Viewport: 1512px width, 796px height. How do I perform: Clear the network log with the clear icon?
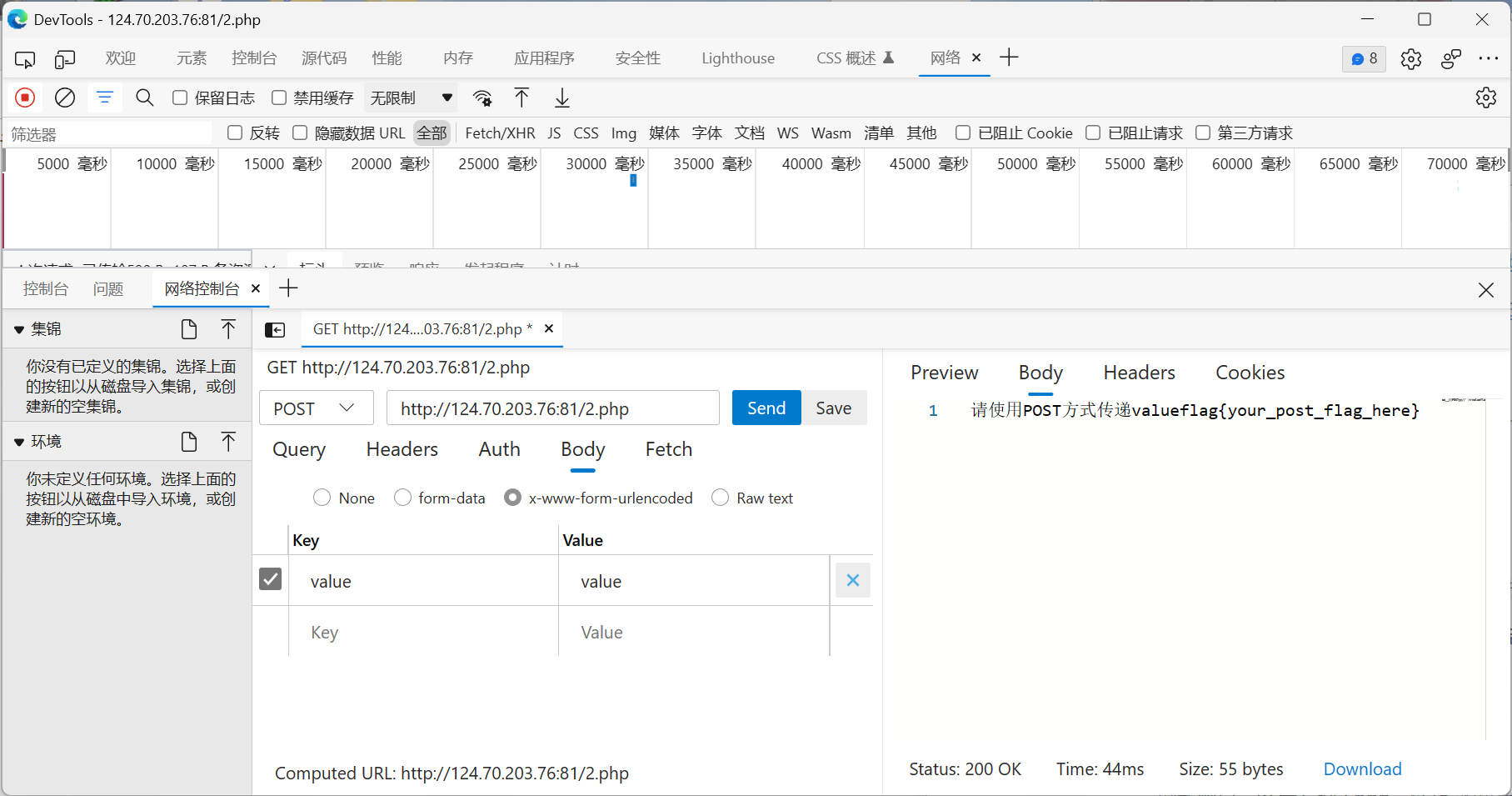65,98
